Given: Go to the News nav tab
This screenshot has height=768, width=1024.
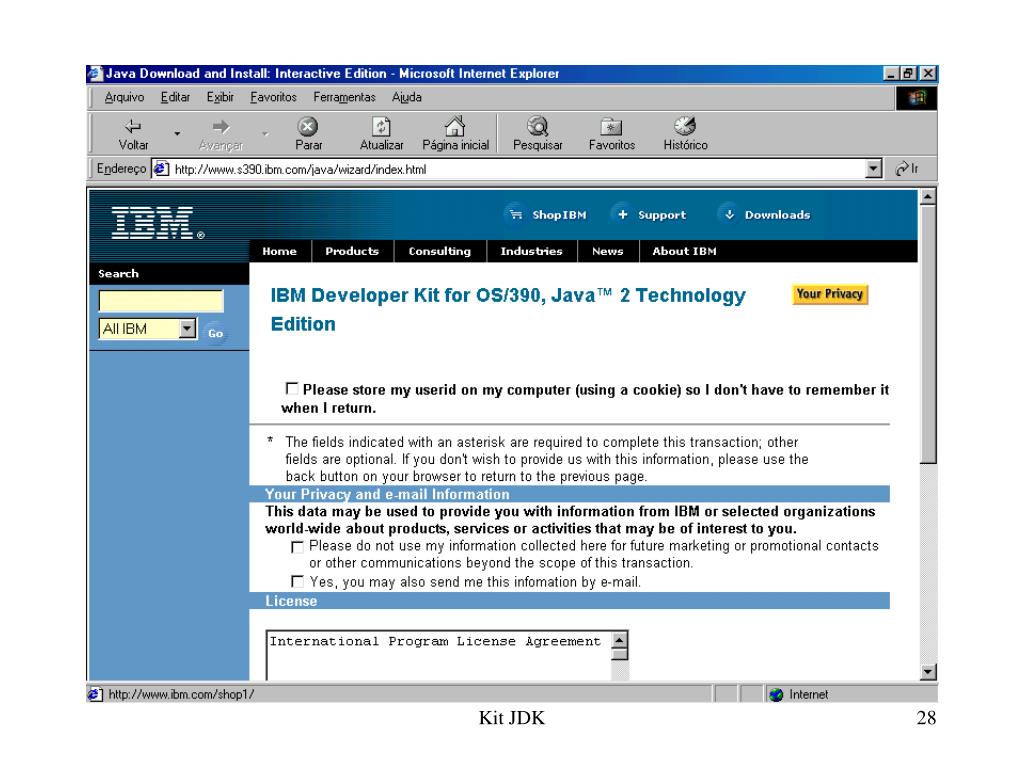Looking at the screenshot, I should click(607, 251).
